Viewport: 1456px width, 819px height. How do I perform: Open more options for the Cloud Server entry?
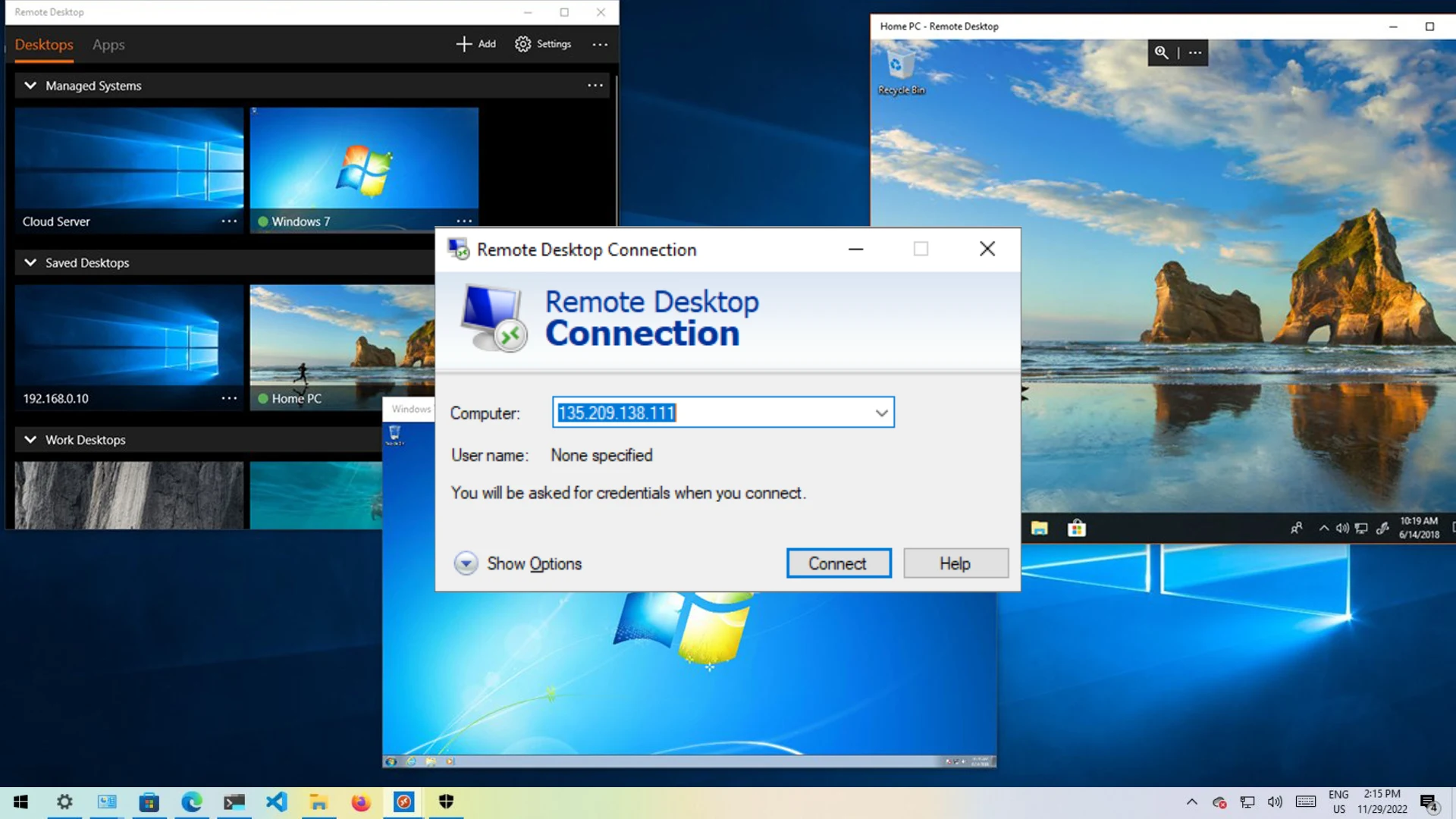229,221
